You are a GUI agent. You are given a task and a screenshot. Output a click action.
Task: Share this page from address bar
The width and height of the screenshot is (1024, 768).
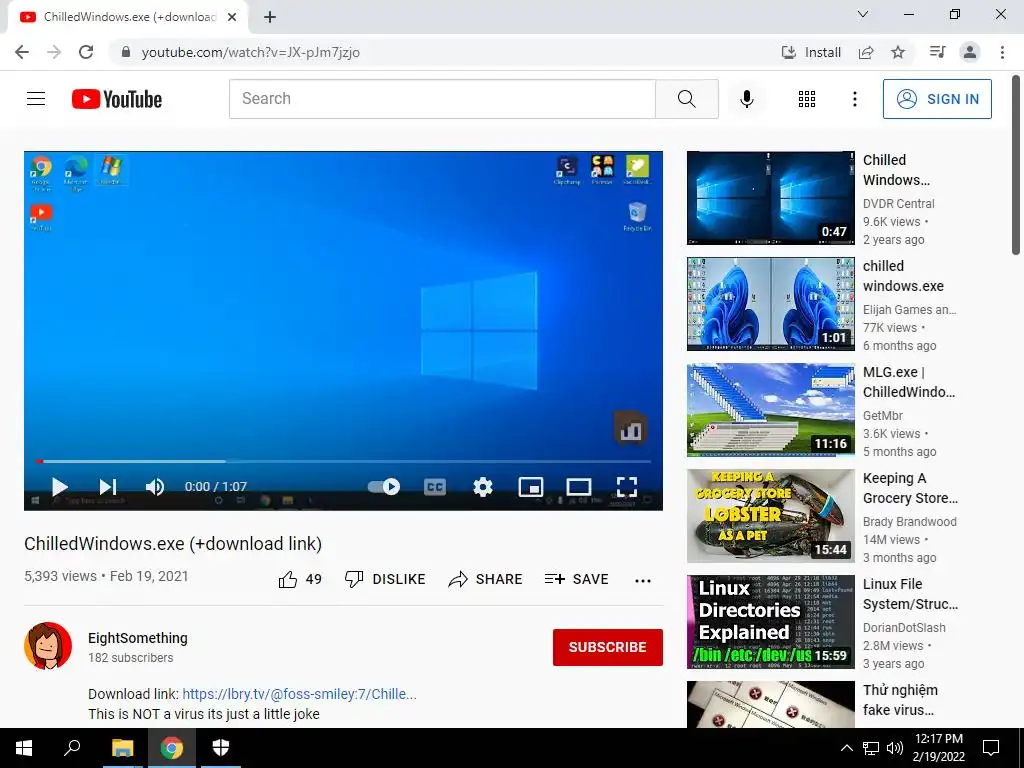pos(866,52)
